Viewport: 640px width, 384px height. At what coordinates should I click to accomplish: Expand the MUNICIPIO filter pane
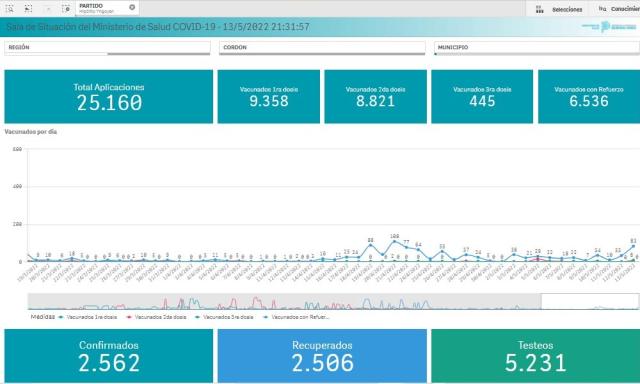(537, 47)
